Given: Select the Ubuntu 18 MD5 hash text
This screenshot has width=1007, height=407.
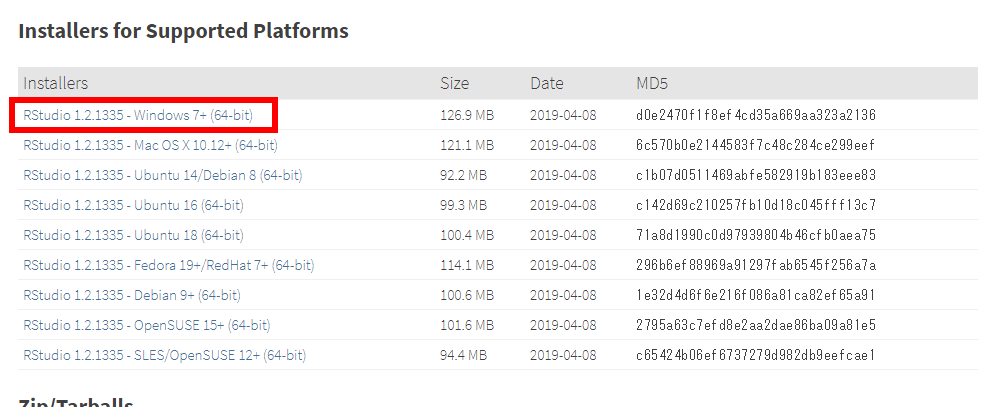Looking at the screenshot, I should click(756, 235).
